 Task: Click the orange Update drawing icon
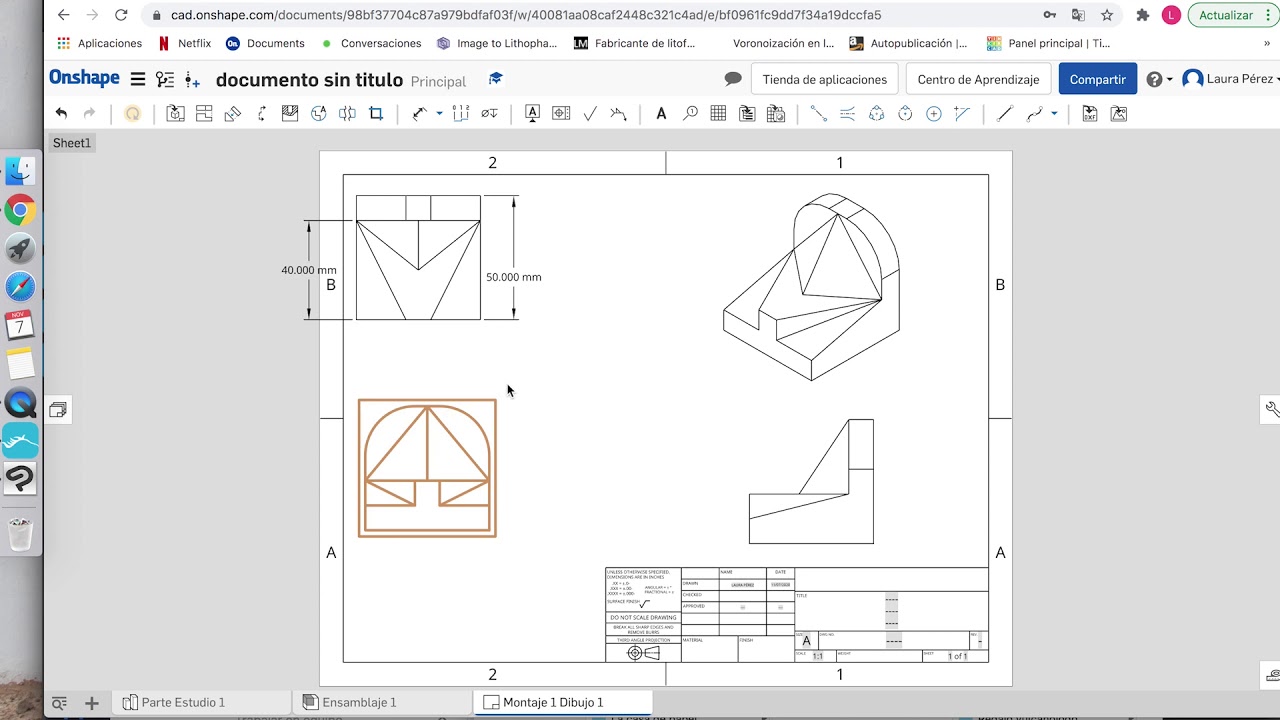click(x=132, y=114)
